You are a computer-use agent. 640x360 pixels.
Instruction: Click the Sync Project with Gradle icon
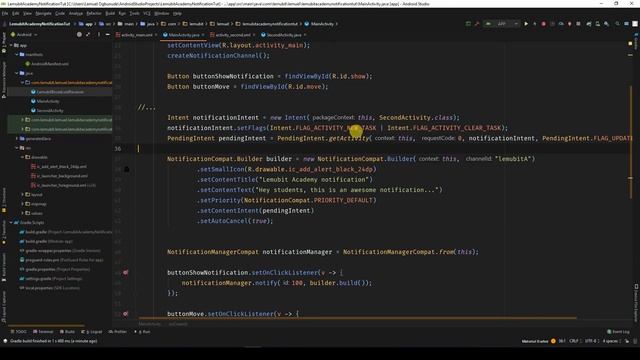point(589,24)
